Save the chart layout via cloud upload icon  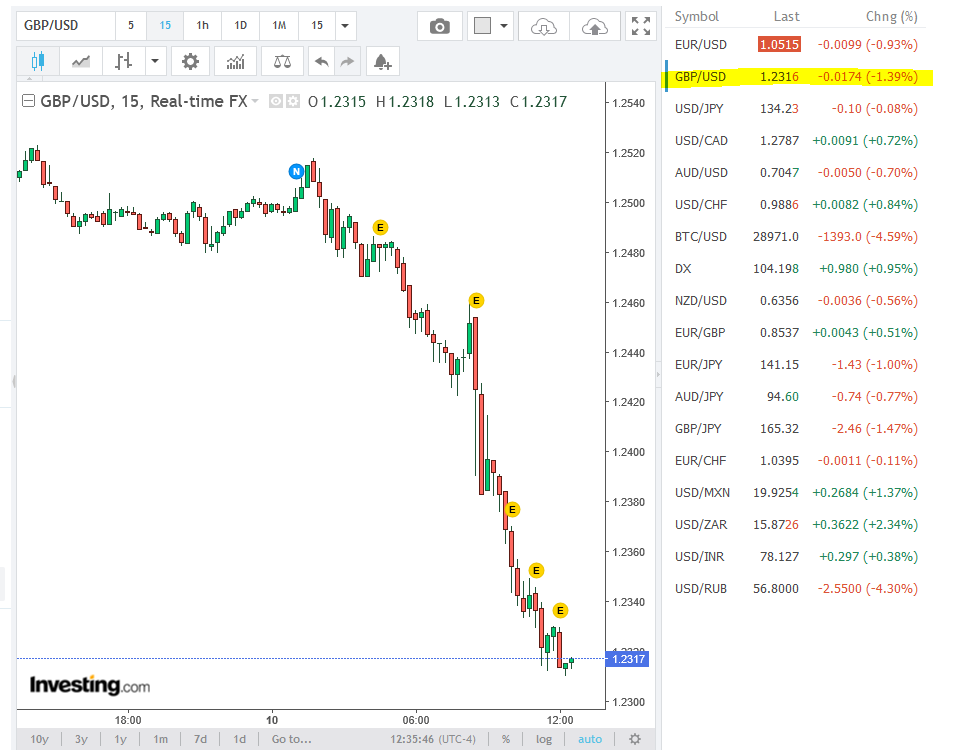pyautogui.click(x=594, y=26)
